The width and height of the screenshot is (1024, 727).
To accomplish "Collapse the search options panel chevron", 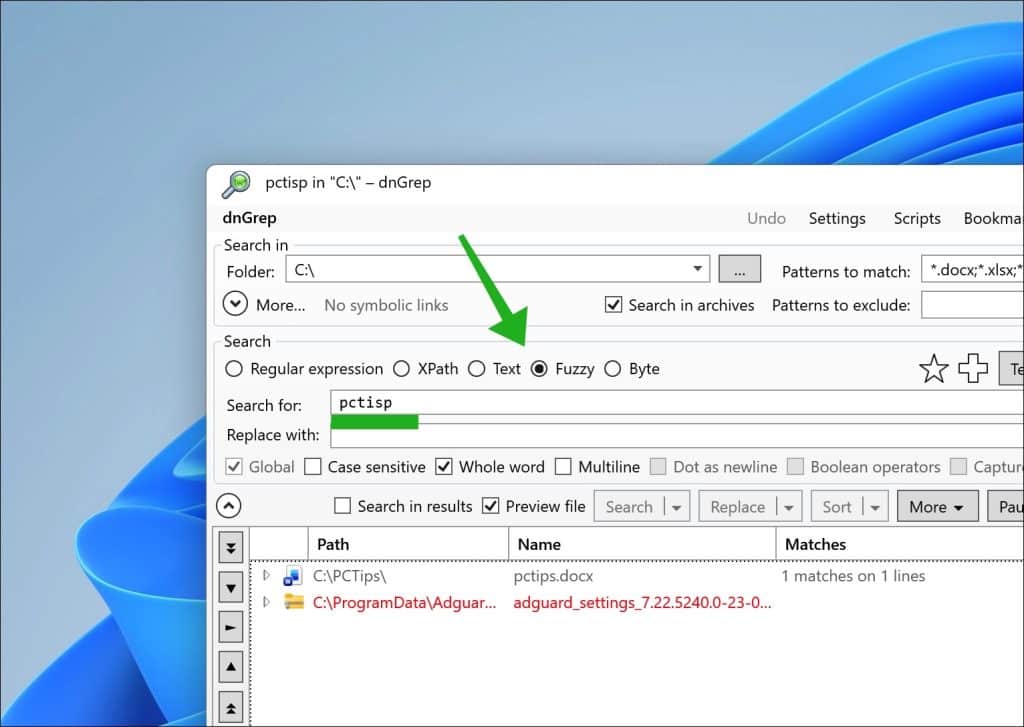I will [229, 506].
